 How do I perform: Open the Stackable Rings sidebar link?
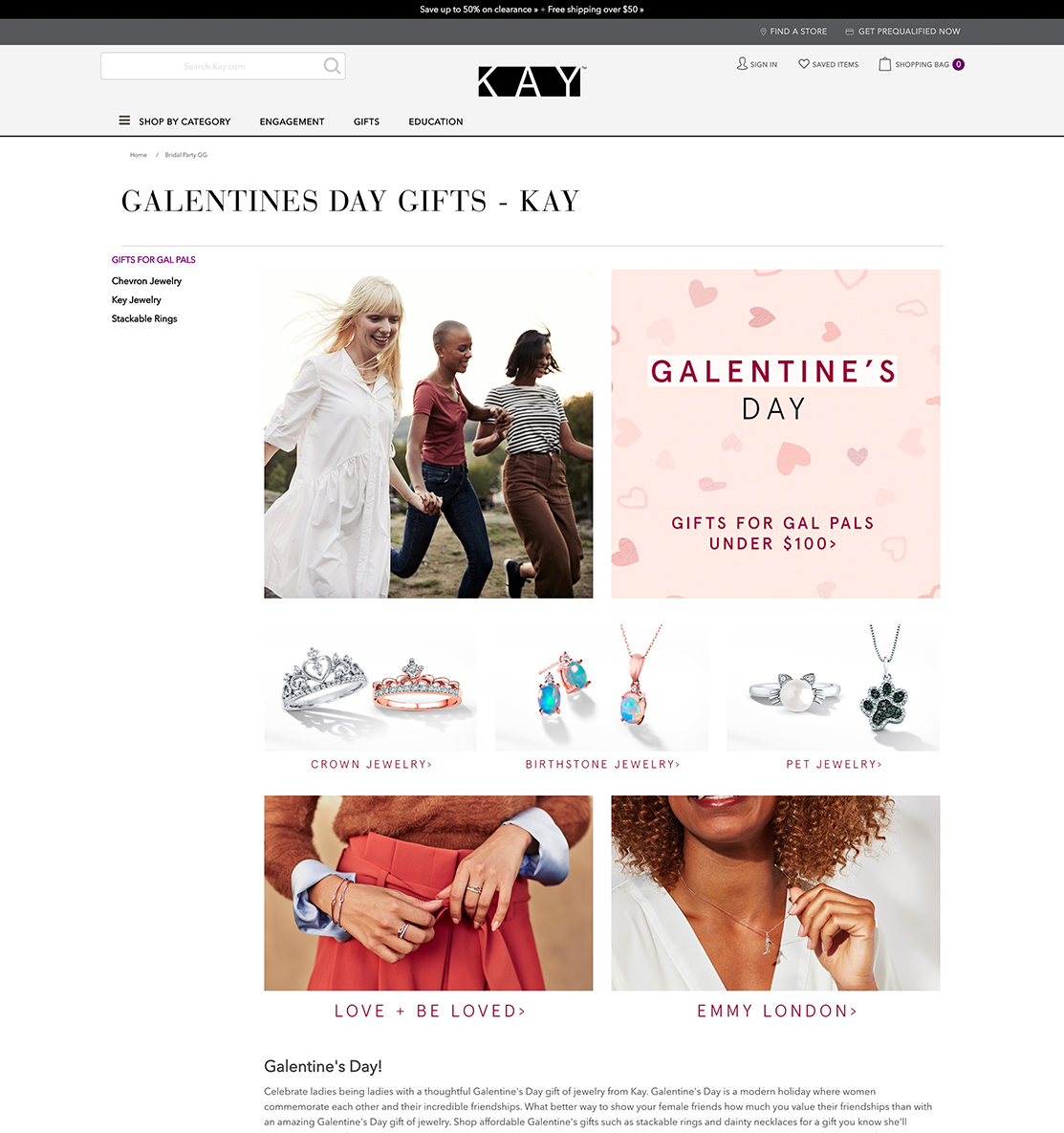point(144,318)
